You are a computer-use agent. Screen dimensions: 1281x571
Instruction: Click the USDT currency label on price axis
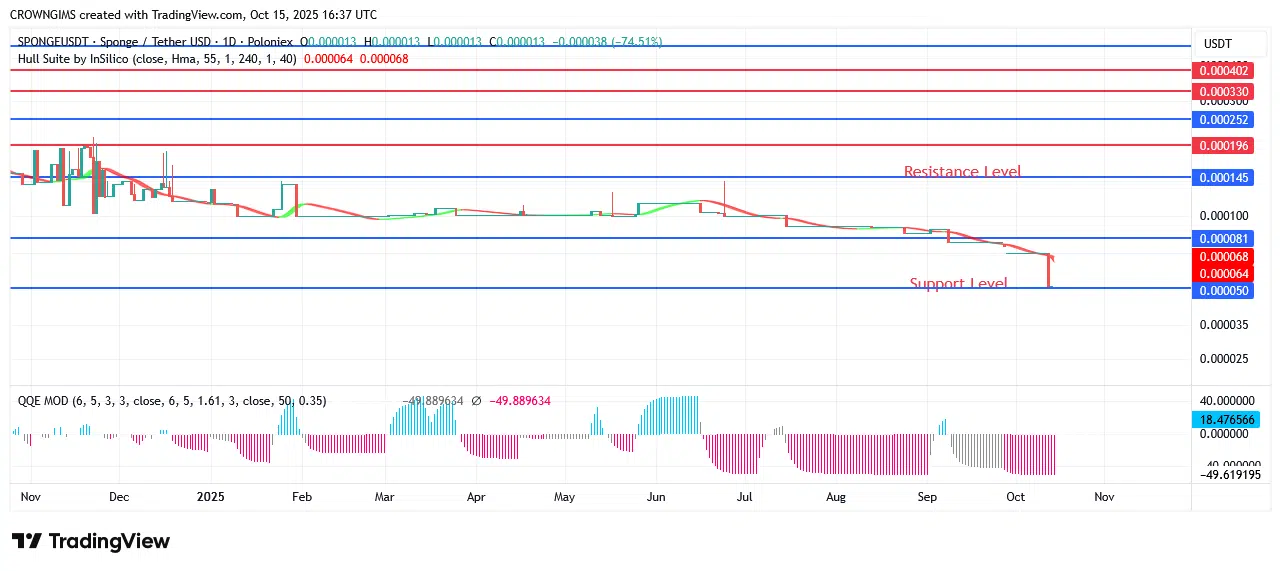(1217, 44)
